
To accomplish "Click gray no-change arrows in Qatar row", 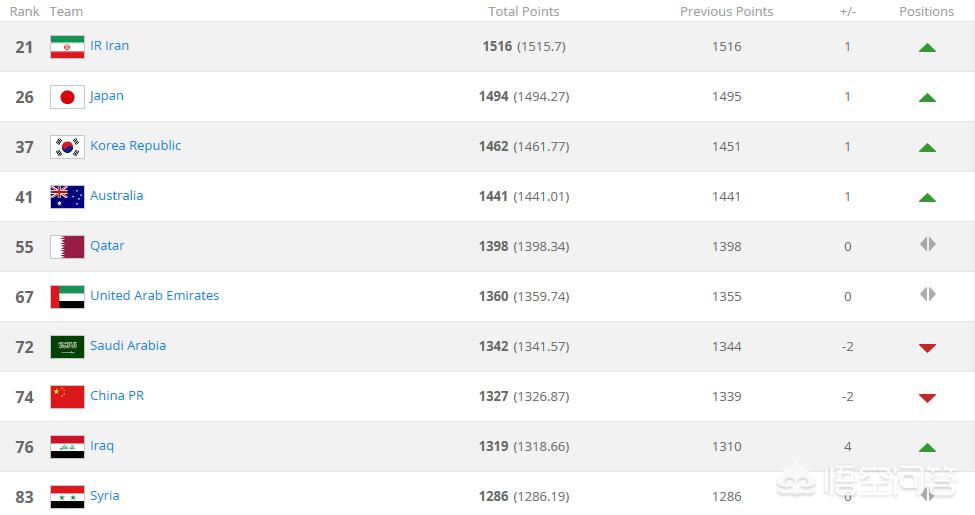I will (x=928, y=244).
